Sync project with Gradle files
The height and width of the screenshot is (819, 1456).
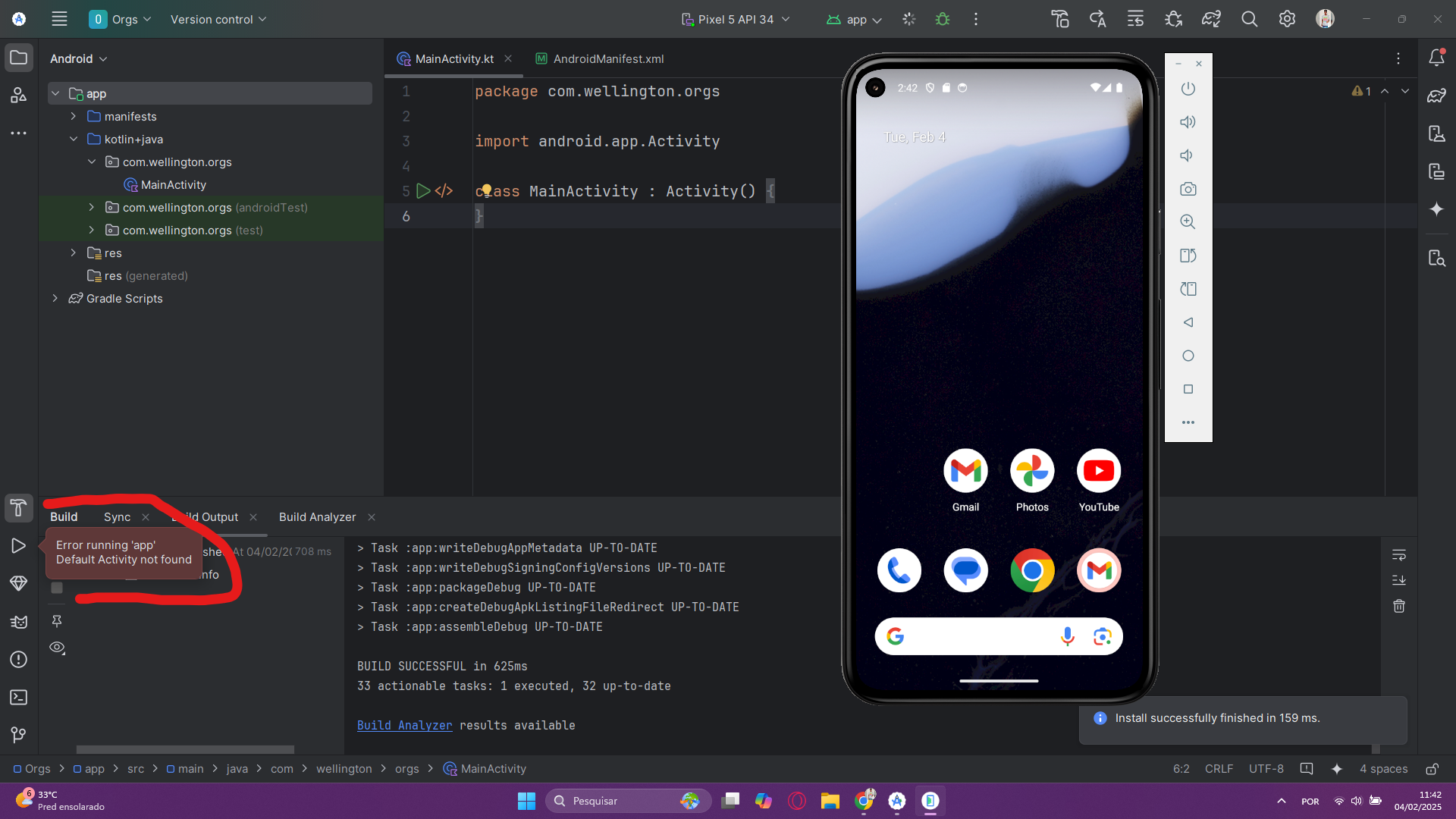point(1212,20)
